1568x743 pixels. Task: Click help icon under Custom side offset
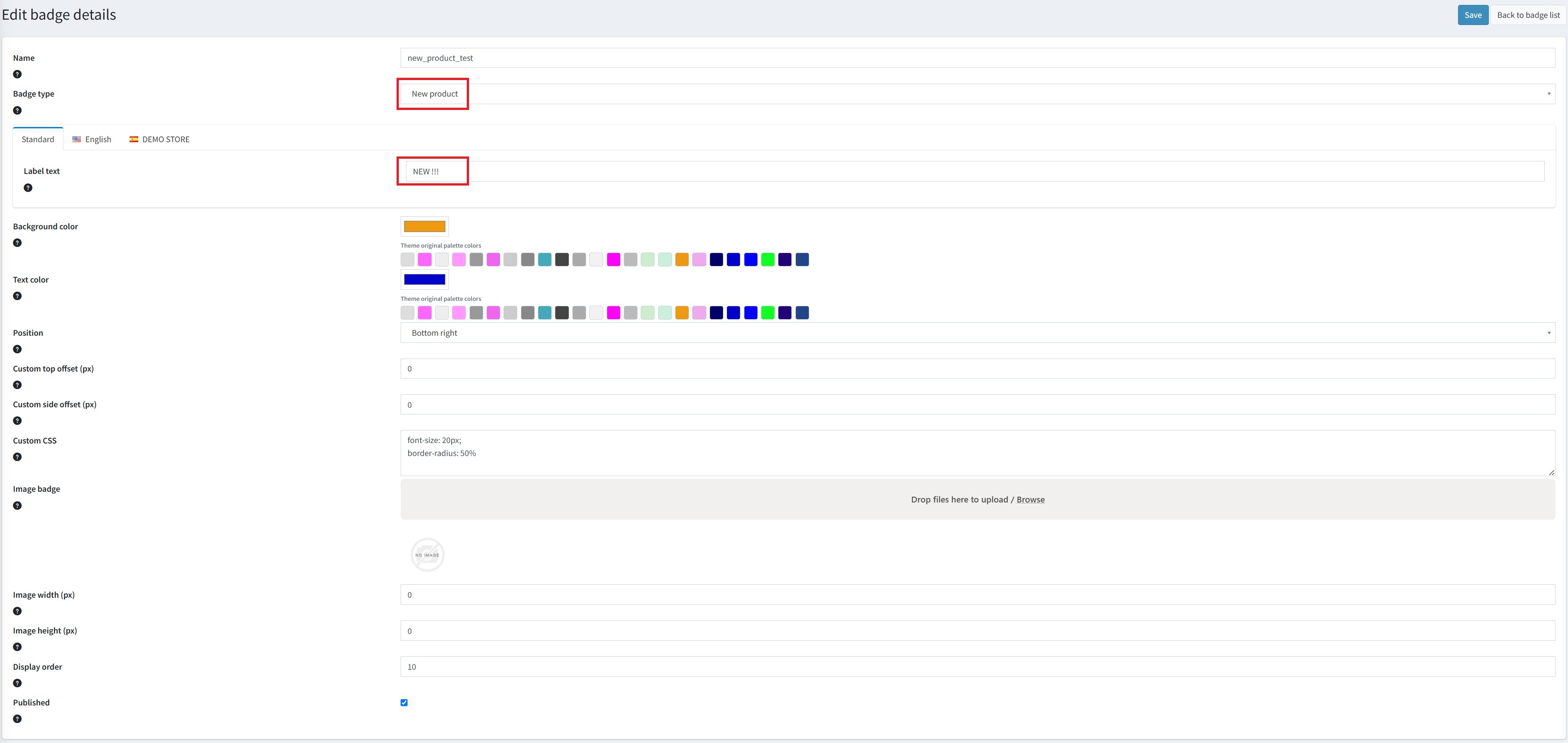tap(17, 421)
